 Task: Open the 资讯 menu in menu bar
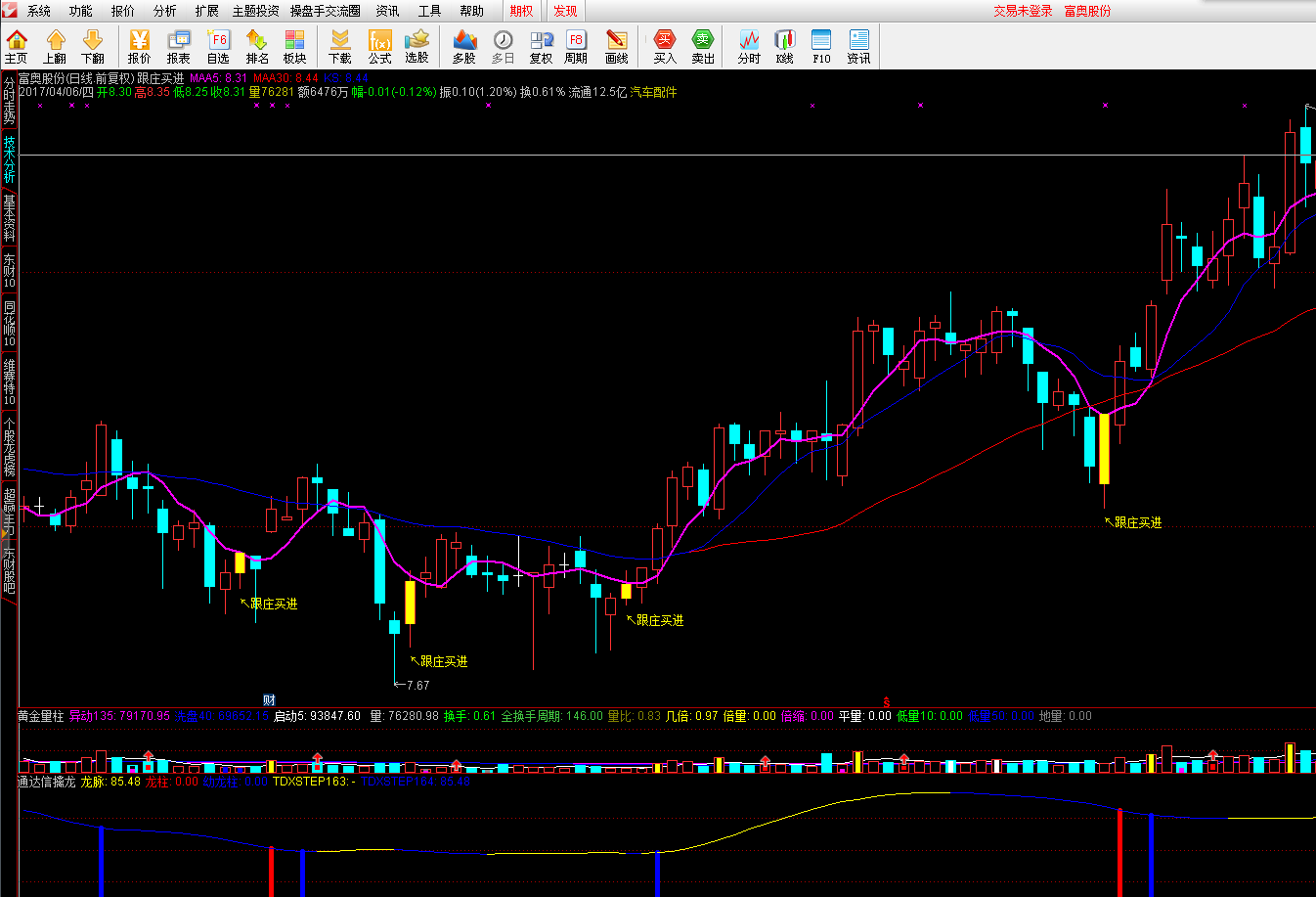[x=387, y=11]
